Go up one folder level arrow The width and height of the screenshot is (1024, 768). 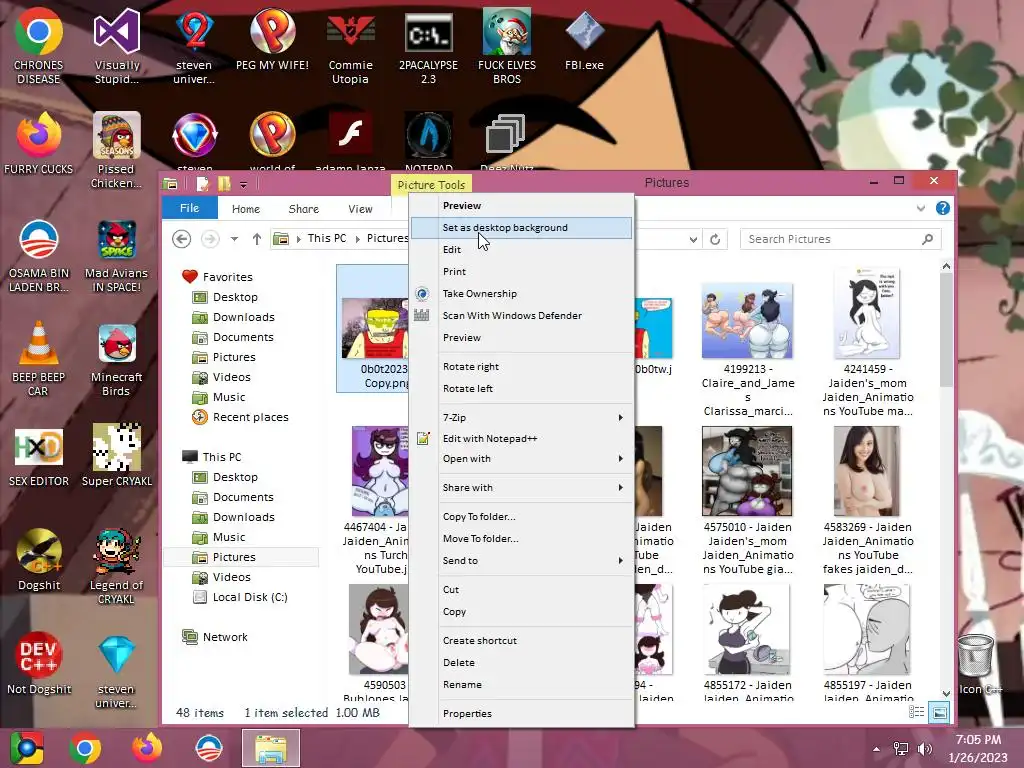[x=257, y=239]
